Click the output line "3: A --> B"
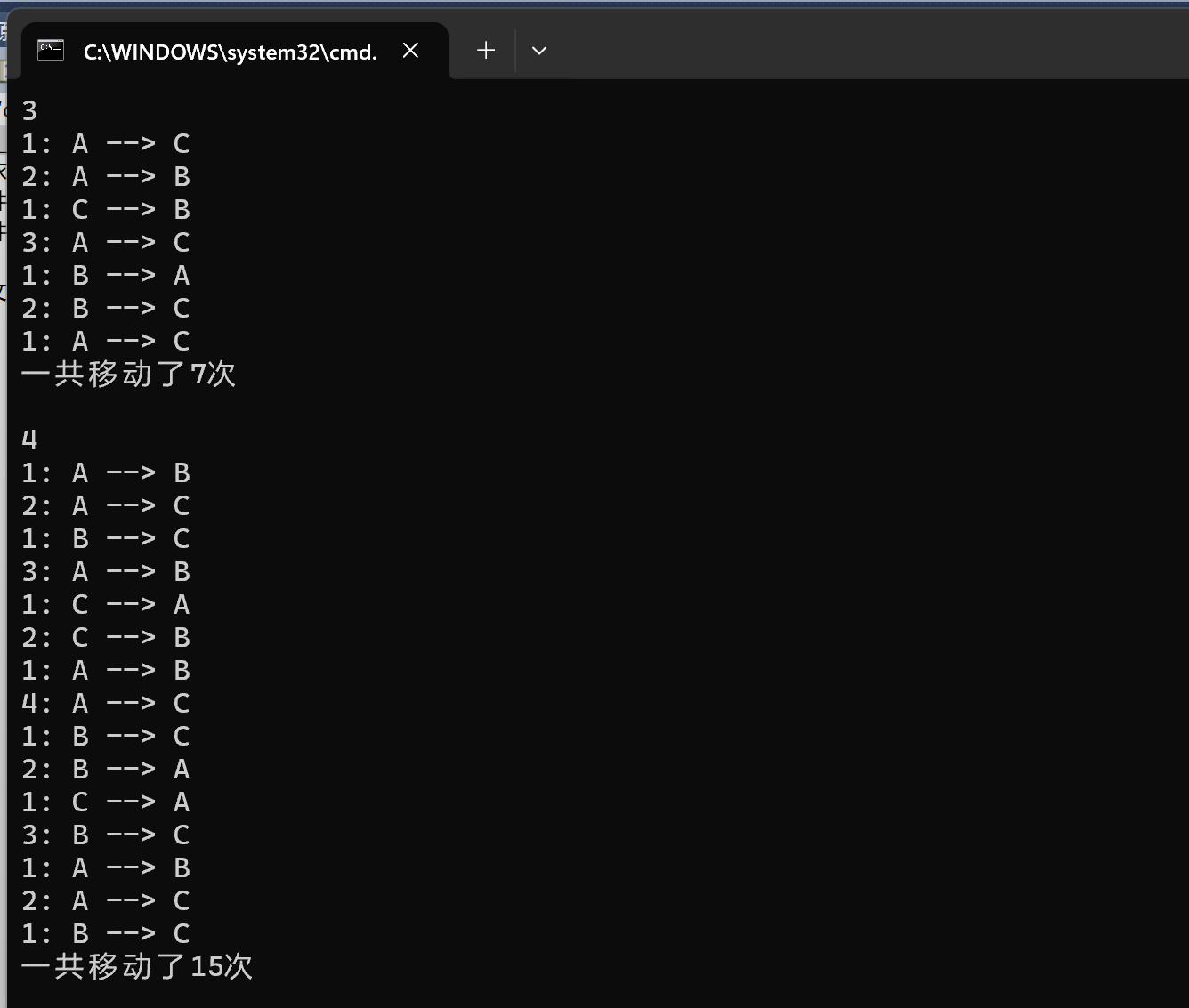This screenshot has width=1189, height=1008. (x=106, y=572)
